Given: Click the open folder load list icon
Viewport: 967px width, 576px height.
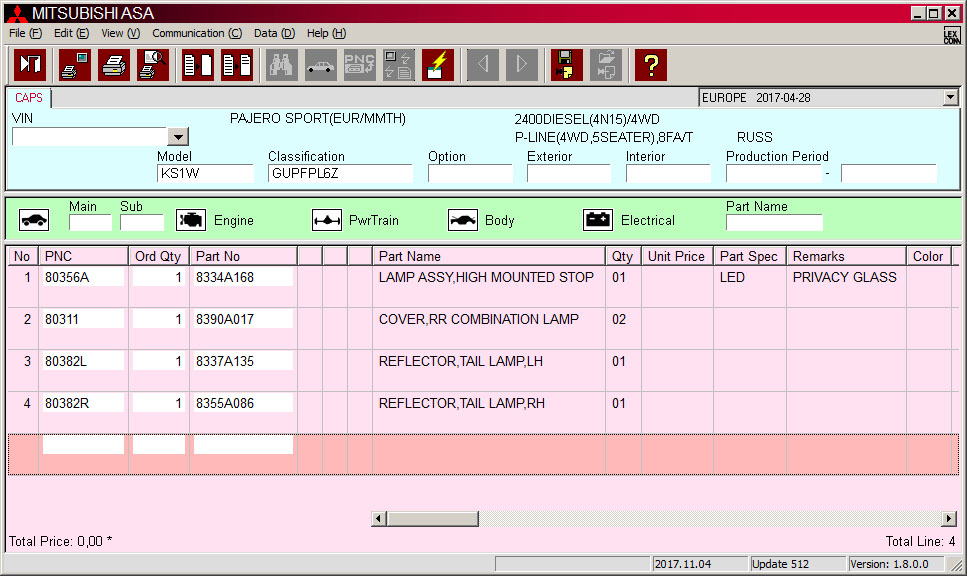Looking at the screenshot, I should click(x=606, y=65).
